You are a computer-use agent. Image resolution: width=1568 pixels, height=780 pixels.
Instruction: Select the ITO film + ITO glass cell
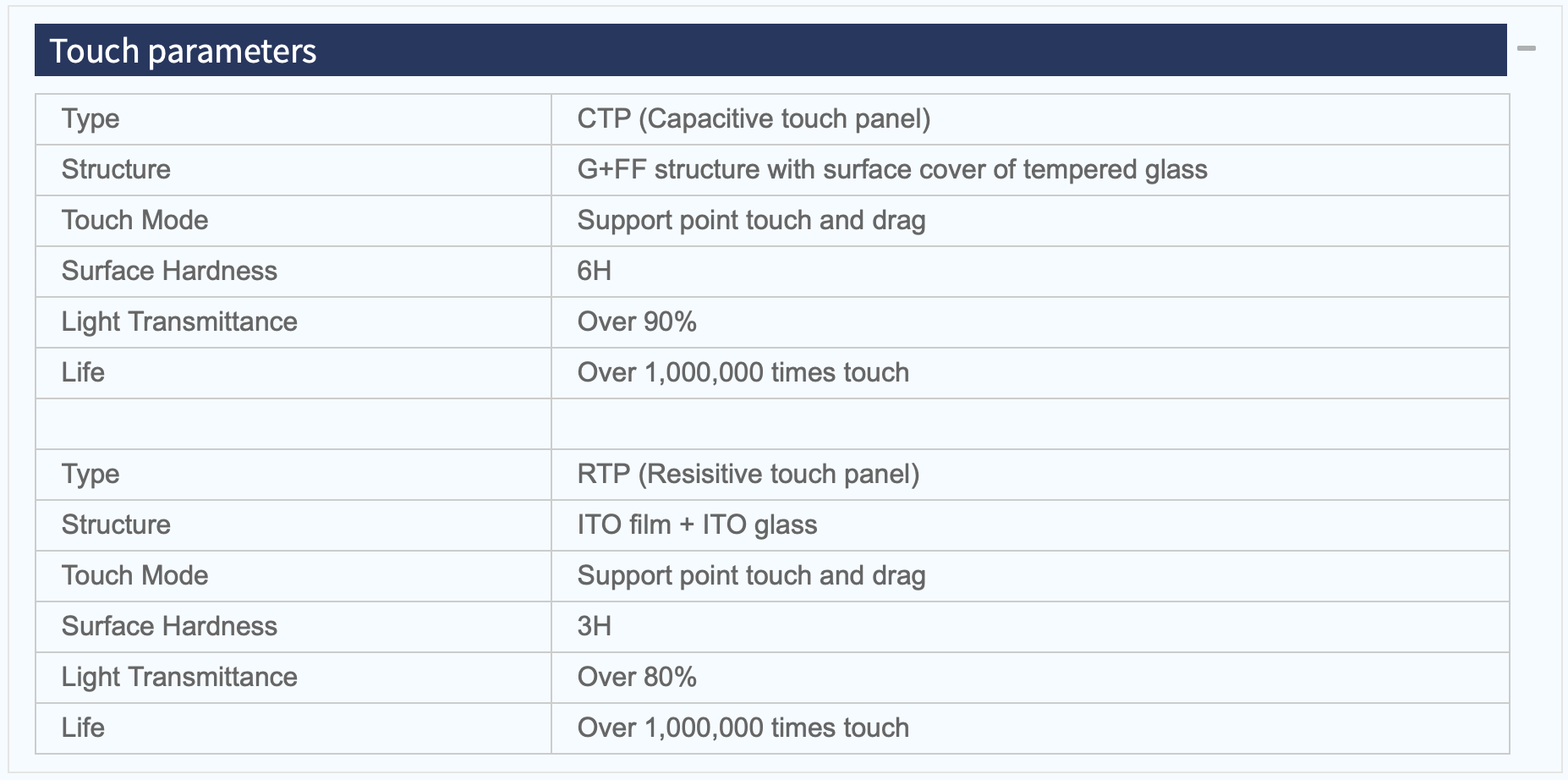[x=1030, y=525]
